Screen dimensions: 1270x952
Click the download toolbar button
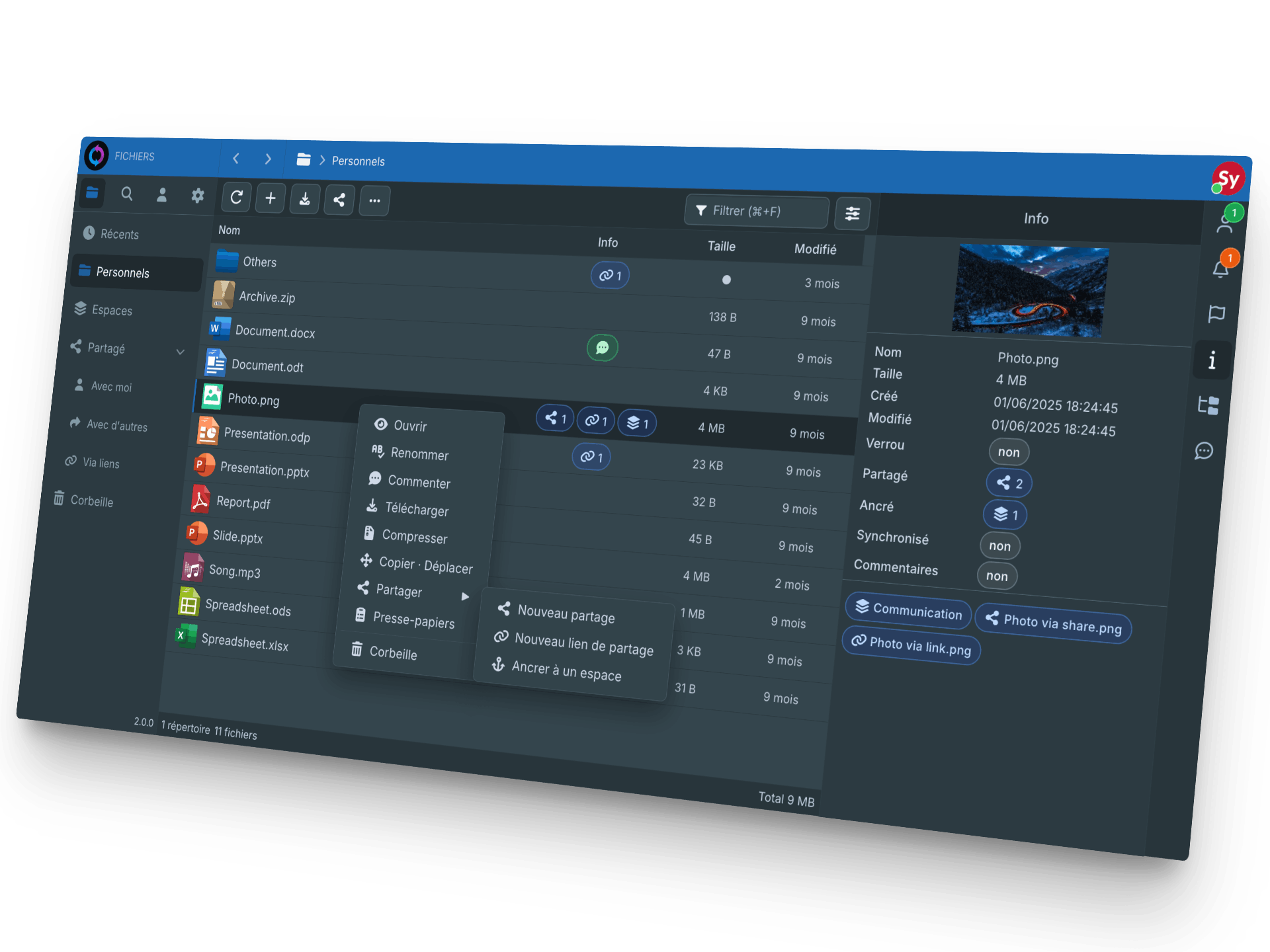[x=305, y=200]
